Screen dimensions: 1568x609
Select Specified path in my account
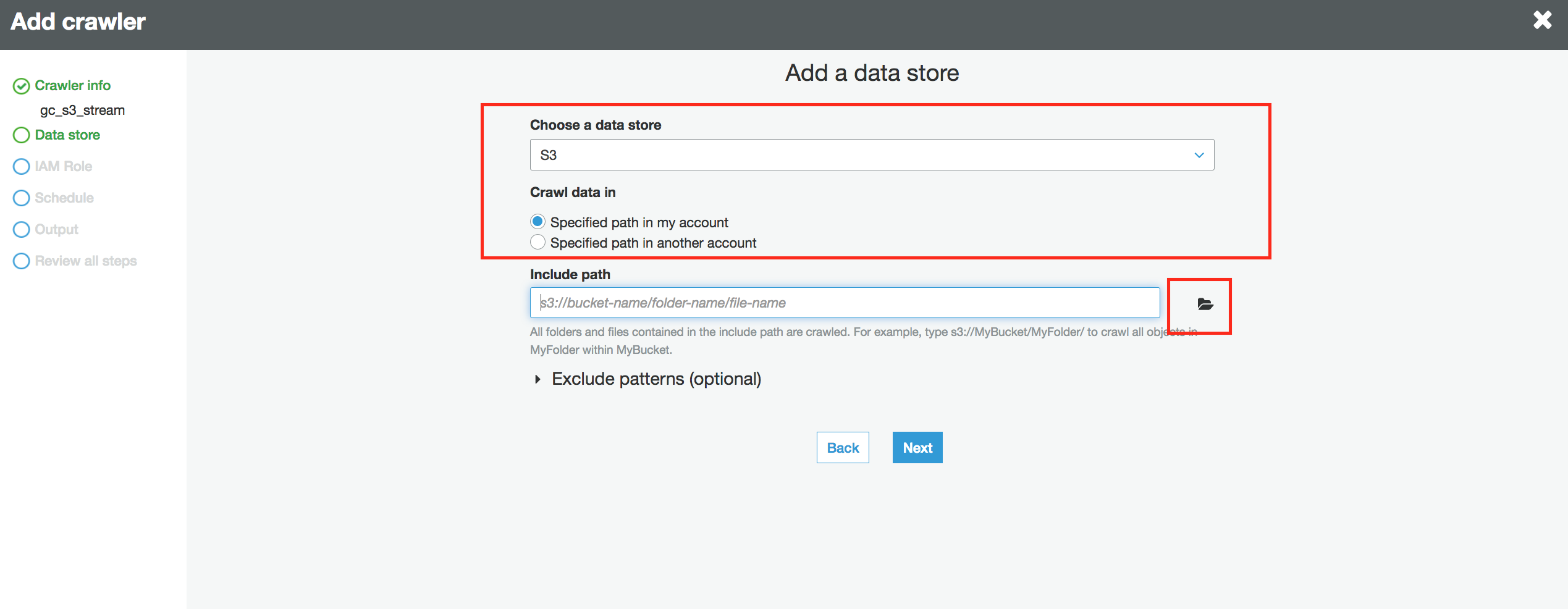(x=537, y=222)
